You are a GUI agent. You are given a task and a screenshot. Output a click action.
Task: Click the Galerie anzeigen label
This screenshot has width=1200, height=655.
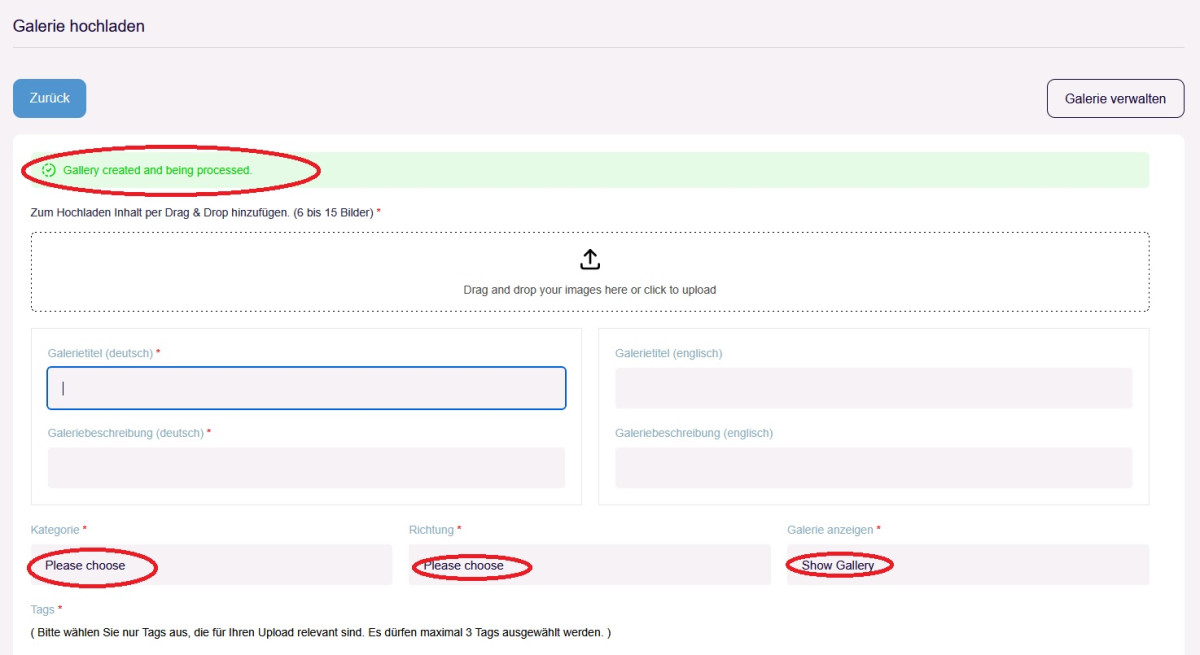830,529
